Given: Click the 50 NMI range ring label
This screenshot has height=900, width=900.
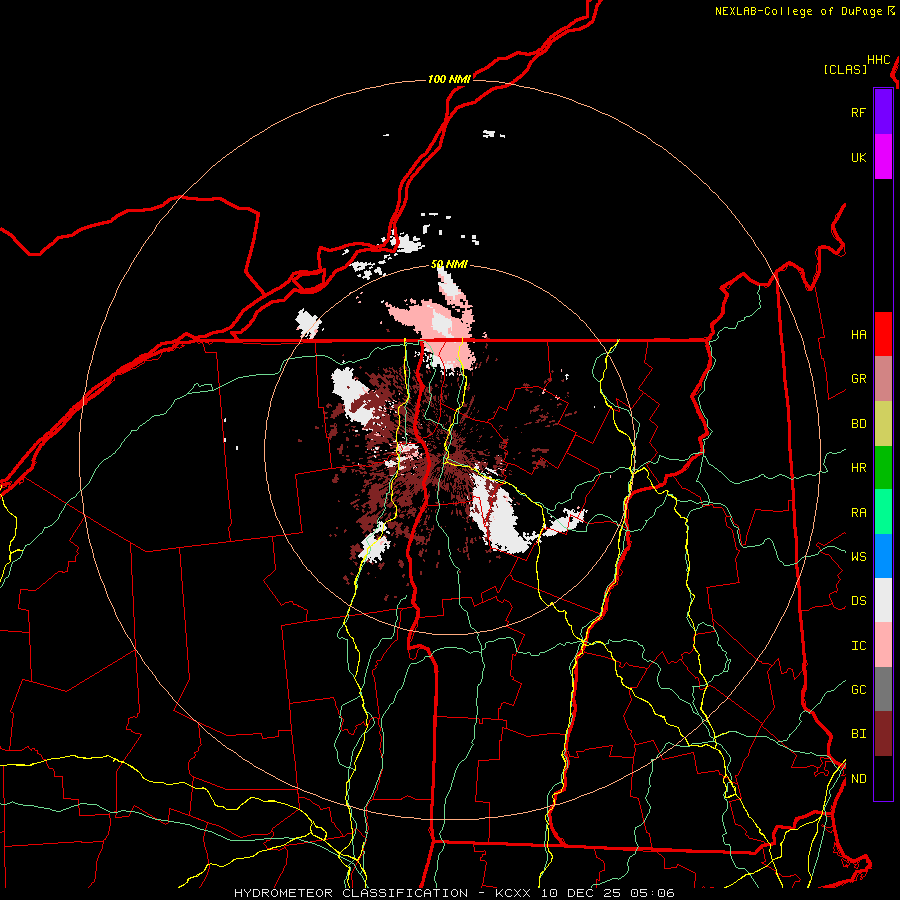Looking at the screenshot, I should pyautogui.click(x=449, y=265).
